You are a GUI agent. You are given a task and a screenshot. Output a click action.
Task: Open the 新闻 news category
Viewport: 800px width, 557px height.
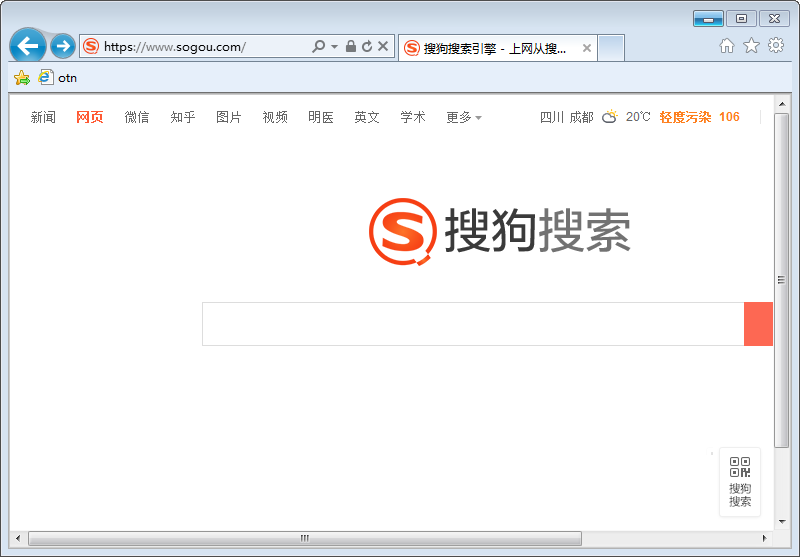pyautogui.click(x=43, y=117)
